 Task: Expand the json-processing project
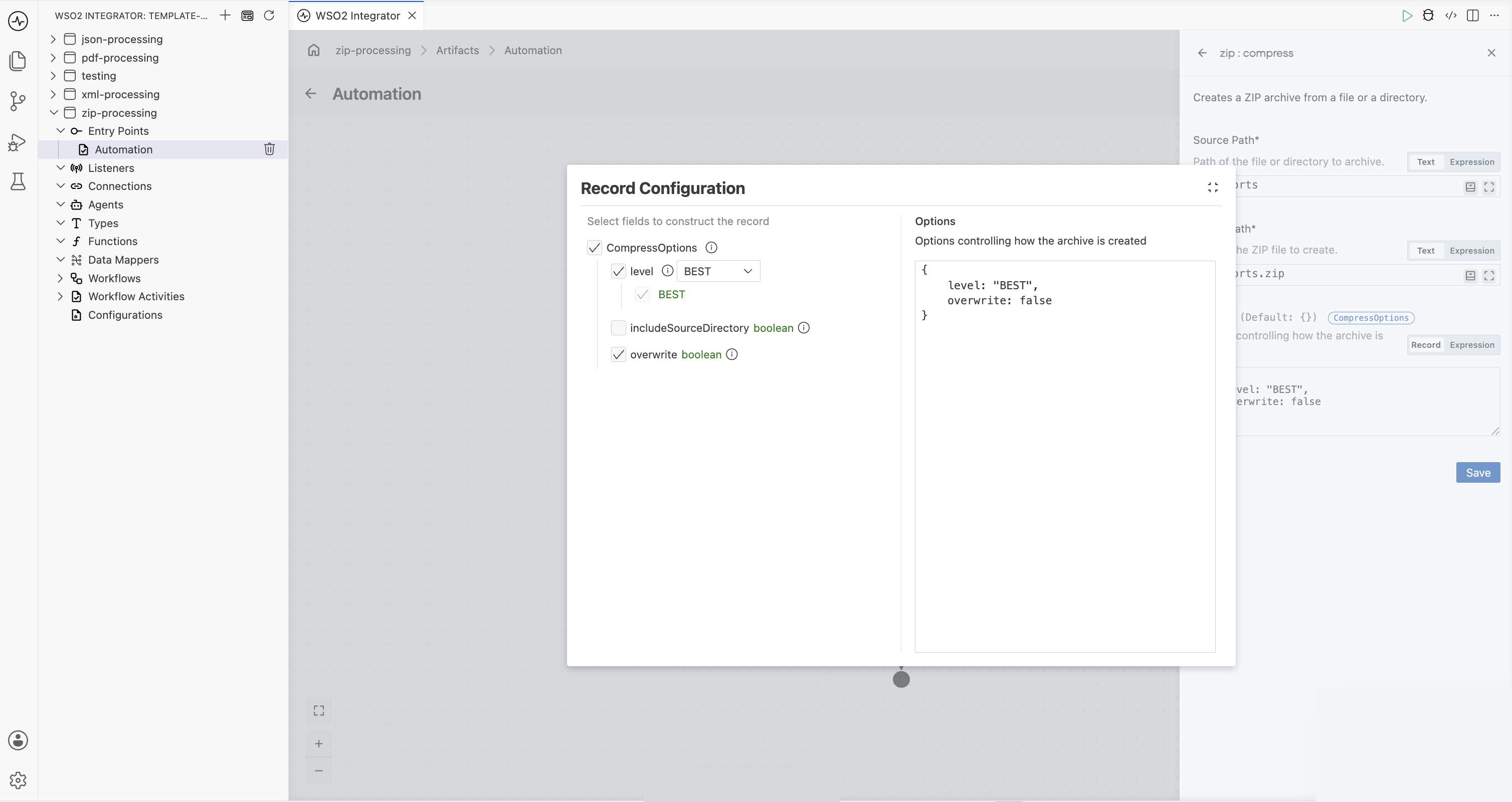pos(54,39)
